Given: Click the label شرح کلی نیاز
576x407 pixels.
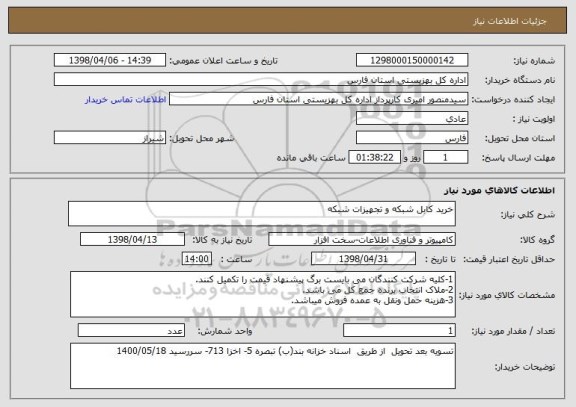Looking at the screenshot, I should (x=528, y=215).
